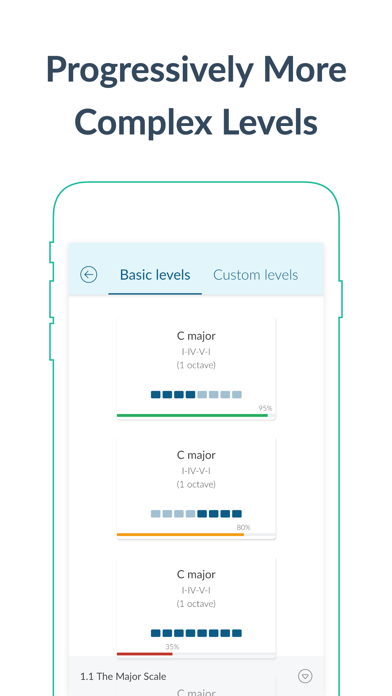Screen dimensions: 392x696
Task: Click the orange 80% progress bar
Action: point(180,534)
